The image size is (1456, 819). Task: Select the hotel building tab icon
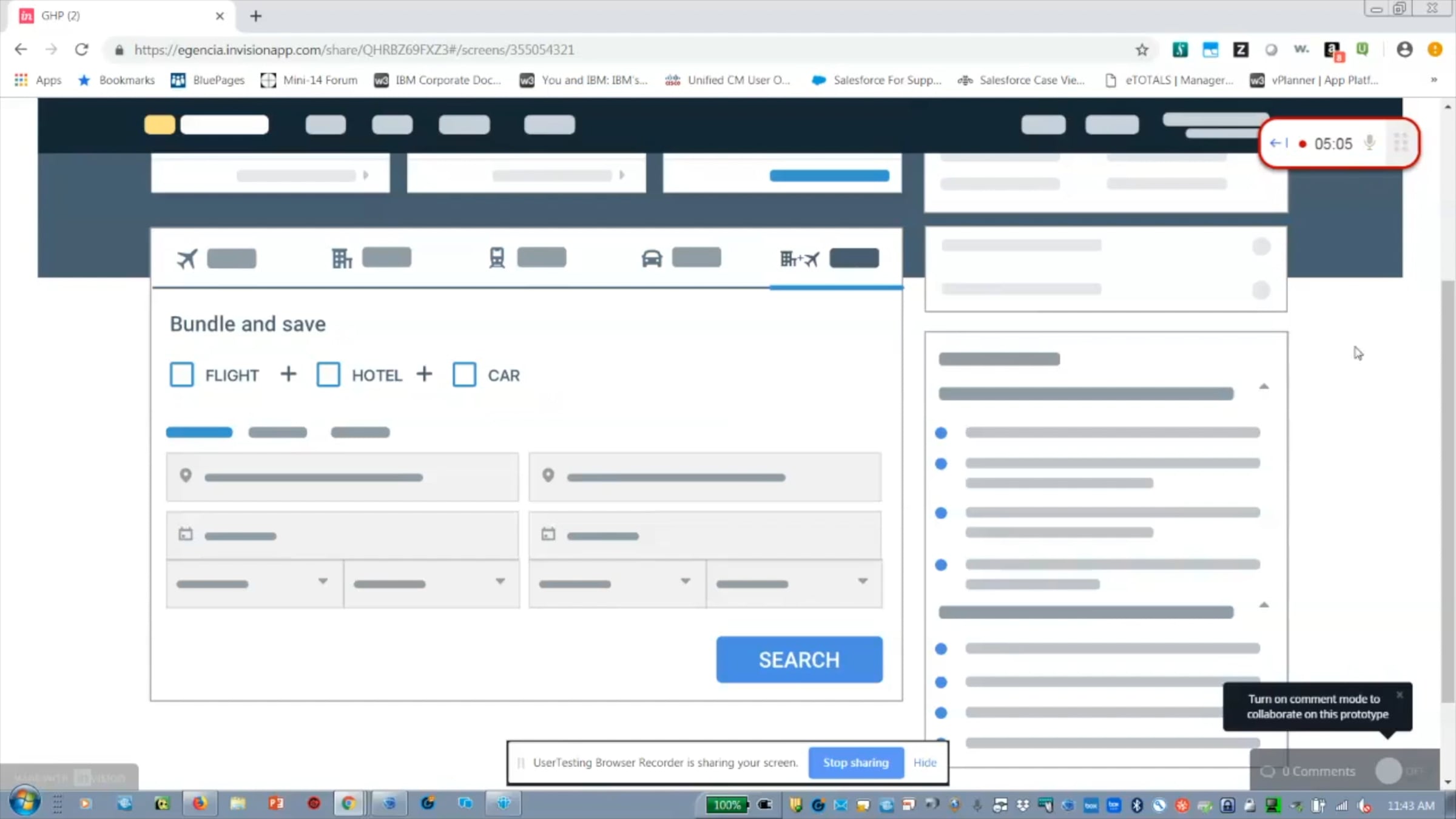pos(342,258)
